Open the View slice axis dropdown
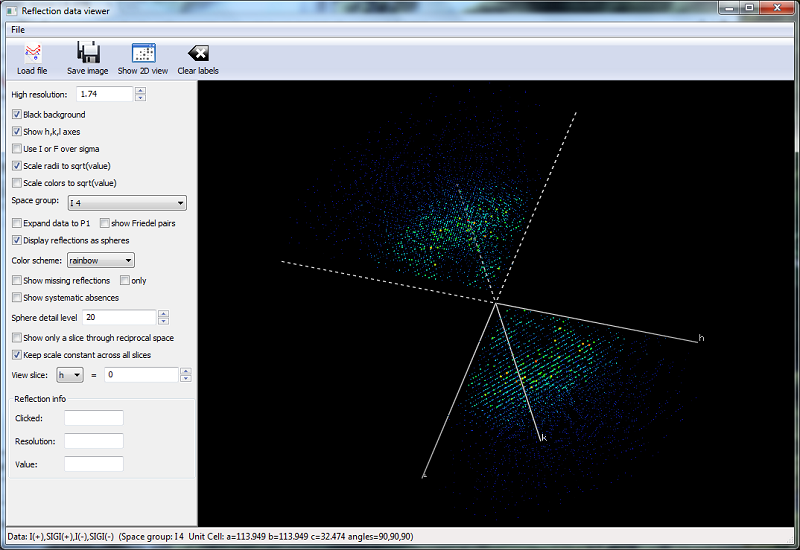 click(71, 375)
